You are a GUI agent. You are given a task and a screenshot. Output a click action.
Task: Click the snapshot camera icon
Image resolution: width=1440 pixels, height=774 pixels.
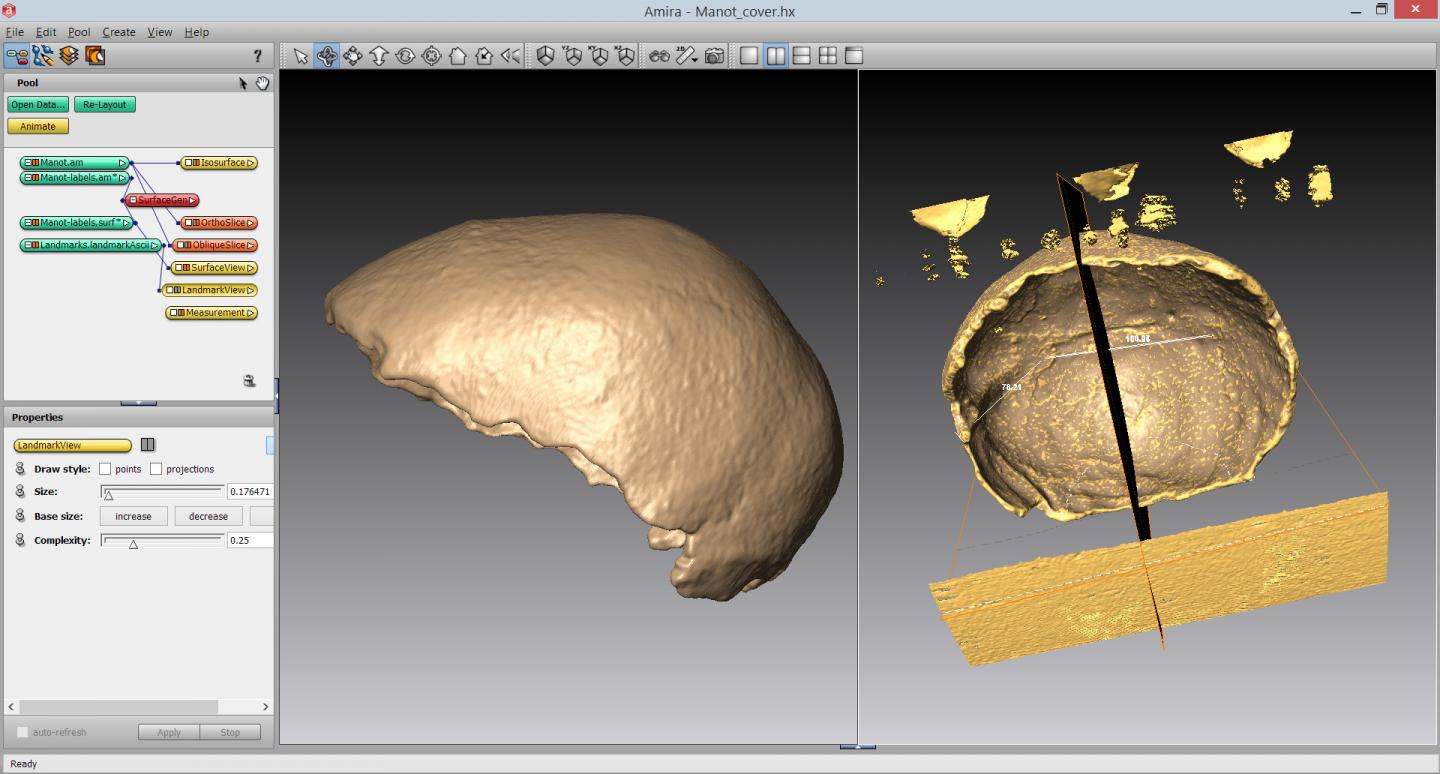coord(714,56)
